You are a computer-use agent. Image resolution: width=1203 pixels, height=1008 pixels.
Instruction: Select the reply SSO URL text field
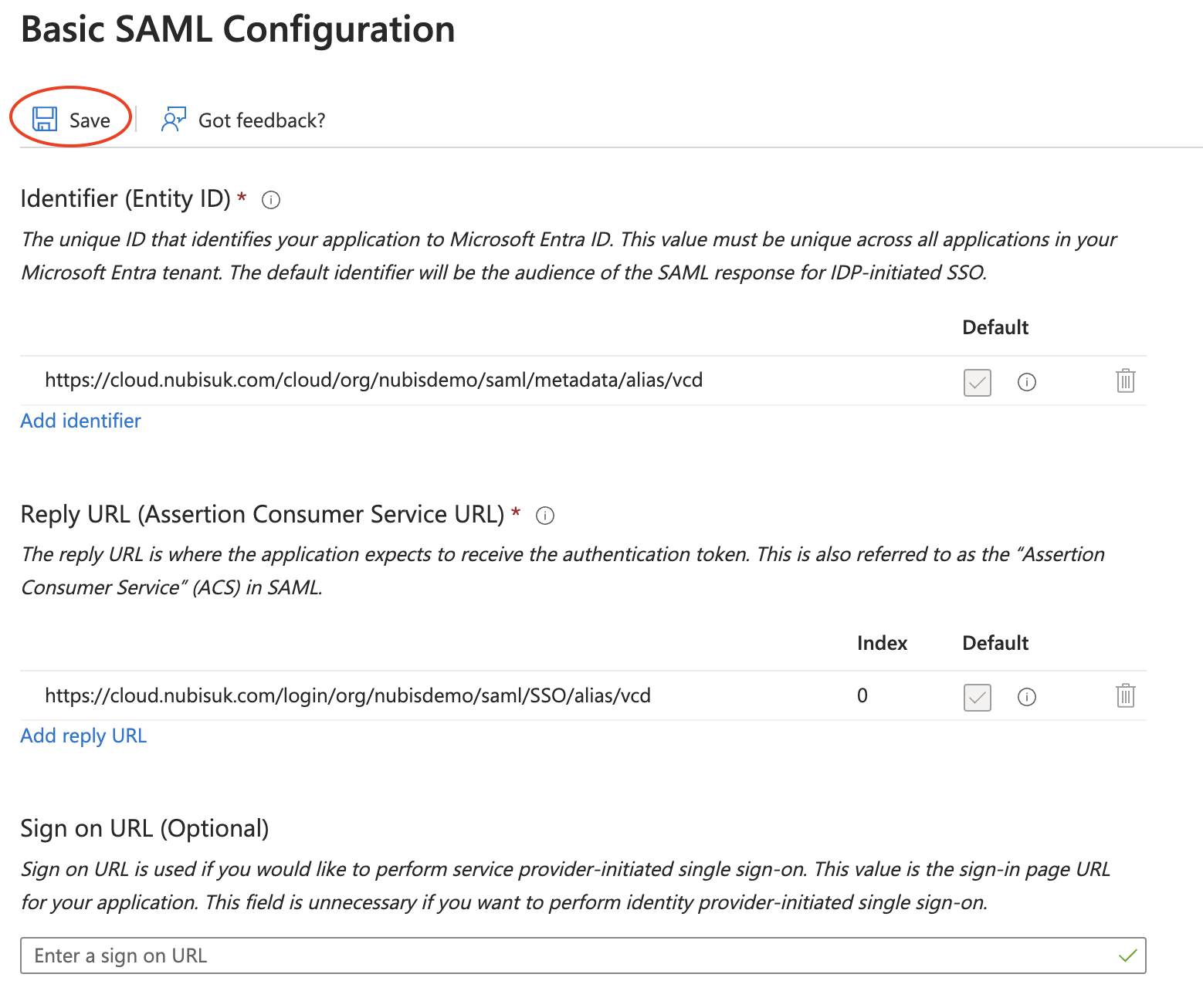[347, 695]
